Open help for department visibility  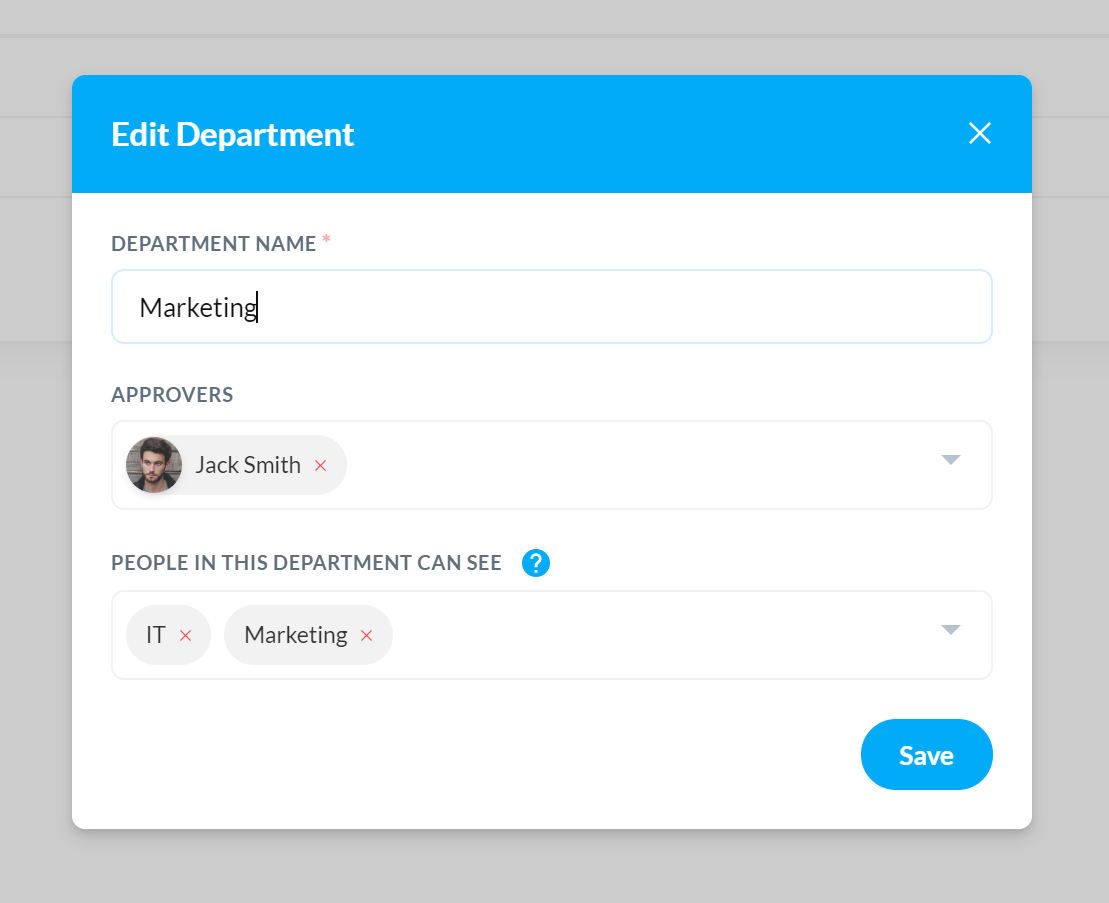click(x=535, y=563)
